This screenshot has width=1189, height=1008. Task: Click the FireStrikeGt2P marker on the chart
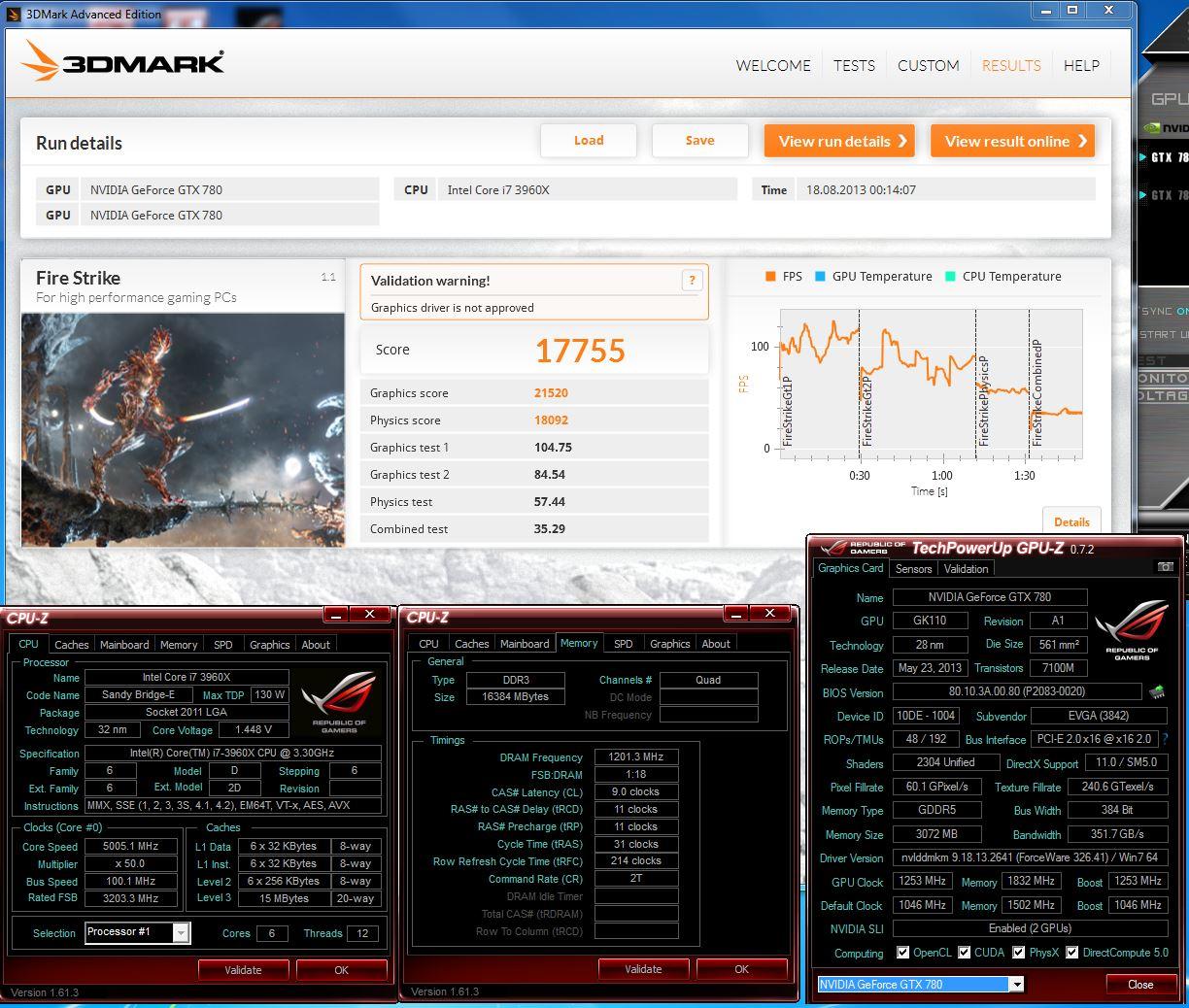tap(866, 411)
